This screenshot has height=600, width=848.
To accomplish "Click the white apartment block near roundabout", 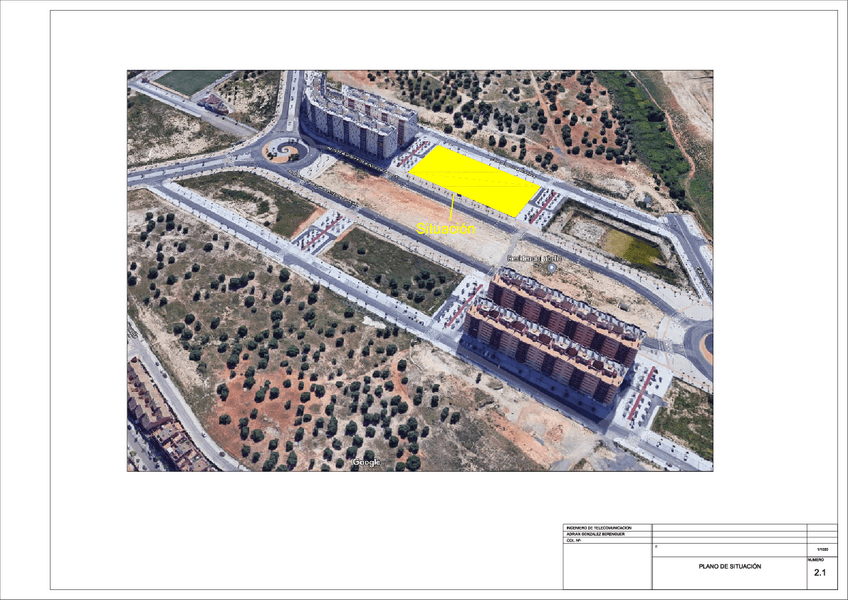I will click(357, 117).
